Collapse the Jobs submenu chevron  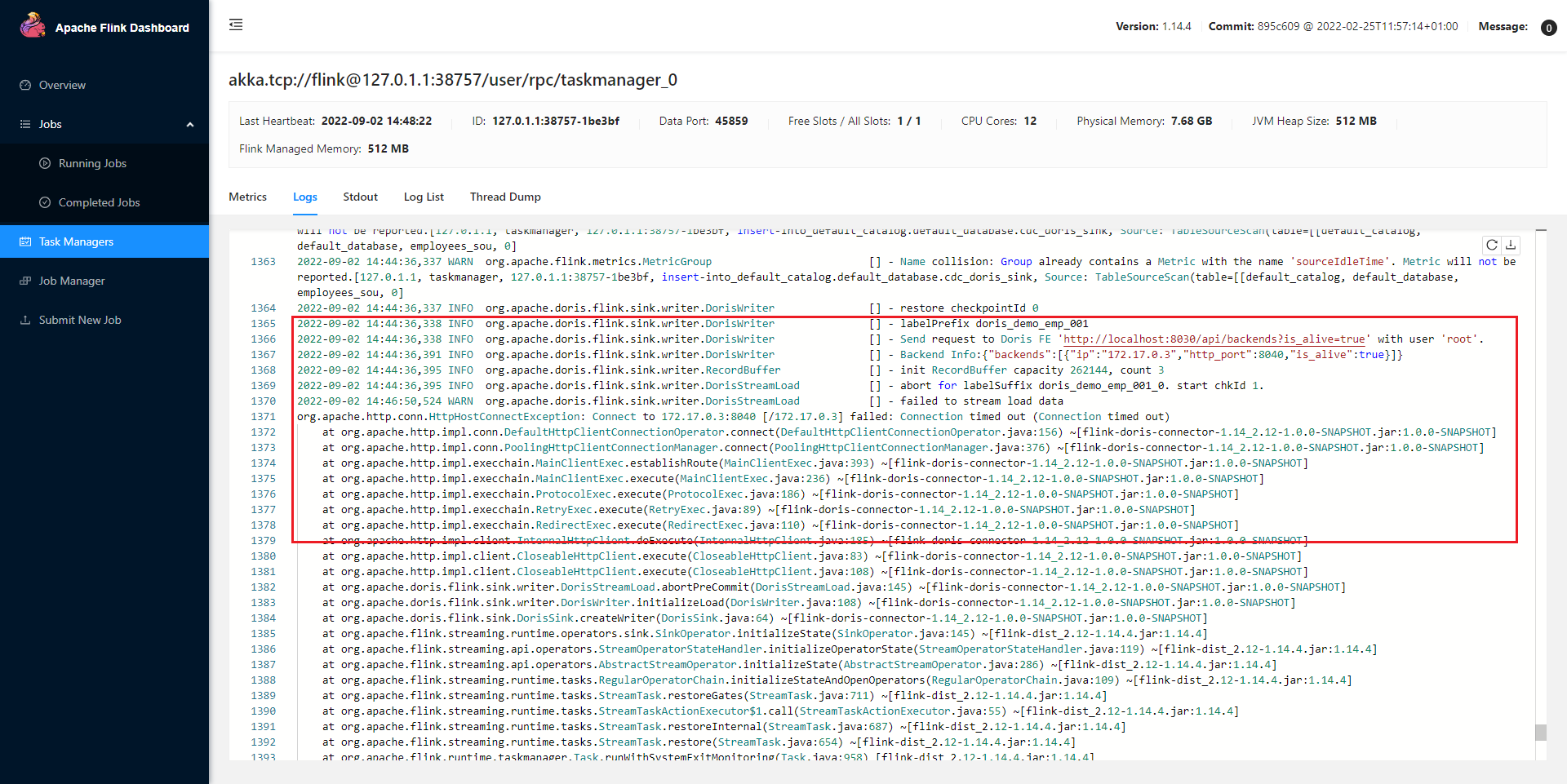coord(190,125)
